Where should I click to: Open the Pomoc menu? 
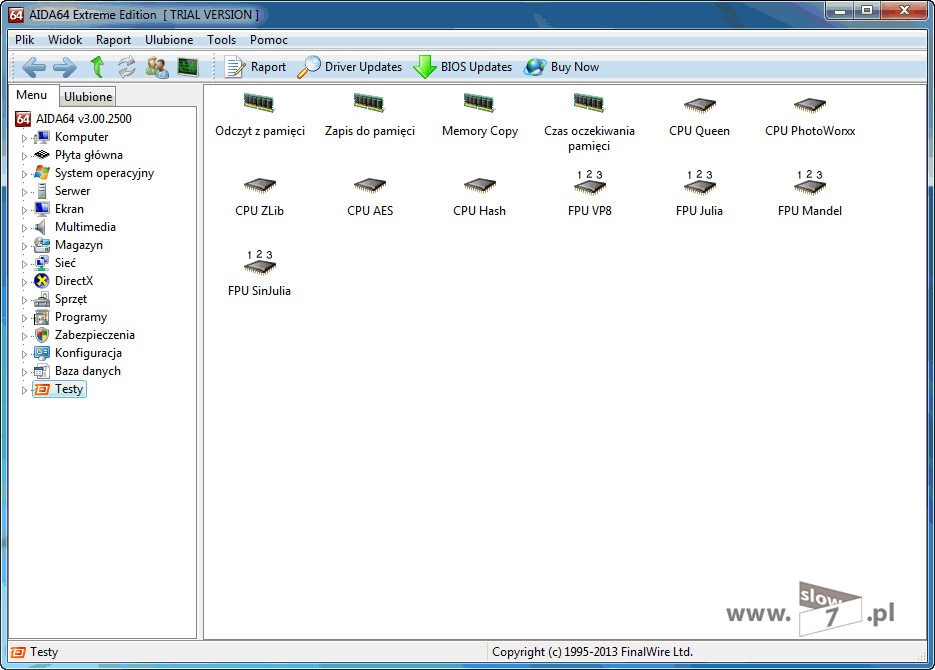coord(269,40)
